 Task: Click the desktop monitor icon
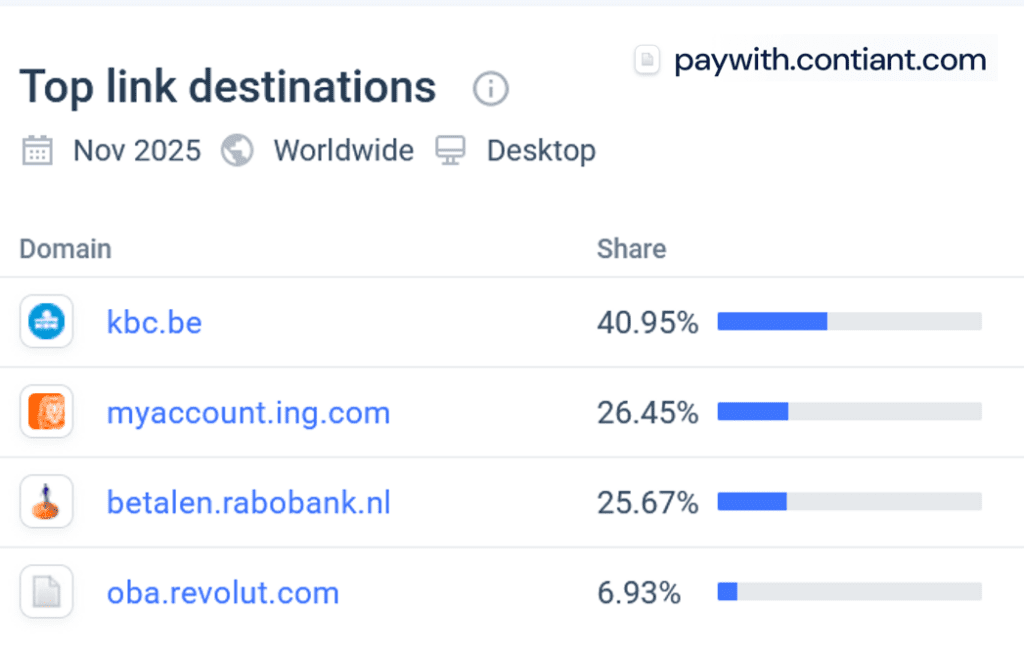(x=451, y=151)
